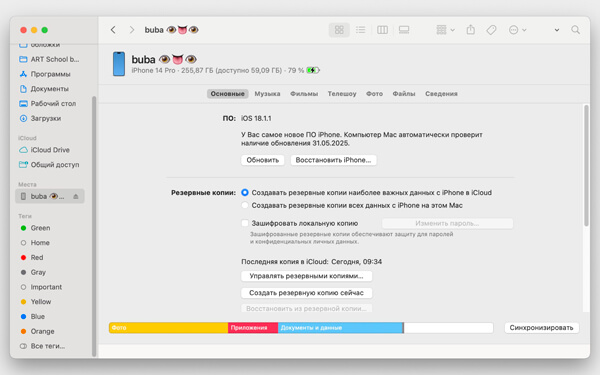Image resolution: width=600 pixels, height=375 pixels.
Task: Switch to the Фильмы tab
Action: coord(304,94)
